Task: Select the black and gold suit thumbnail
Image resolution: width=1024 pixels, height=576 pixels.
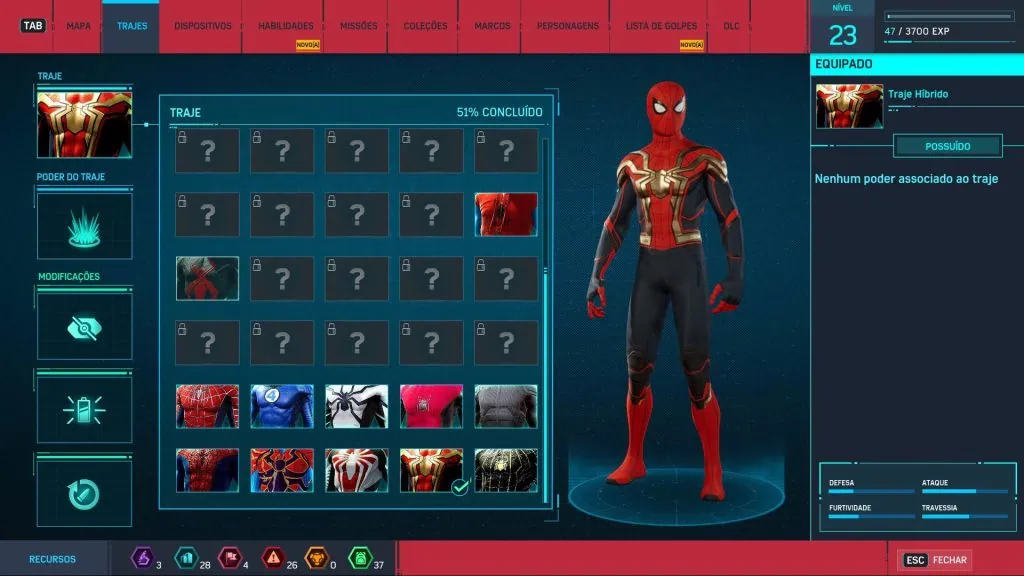Action: 506,470
